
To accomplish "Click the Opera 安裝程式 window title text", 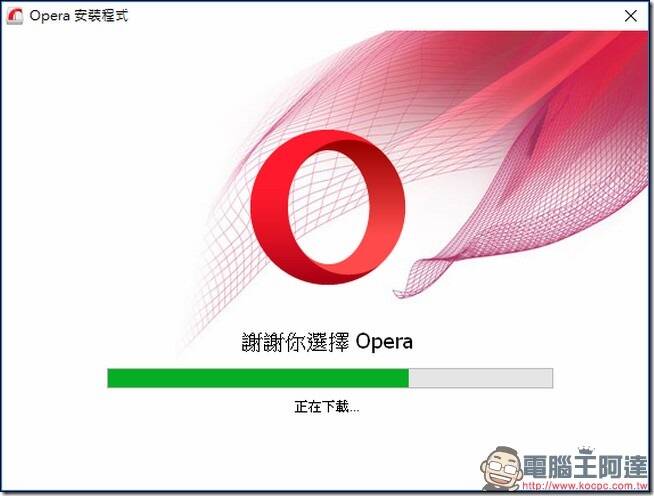I will [78, 16].
